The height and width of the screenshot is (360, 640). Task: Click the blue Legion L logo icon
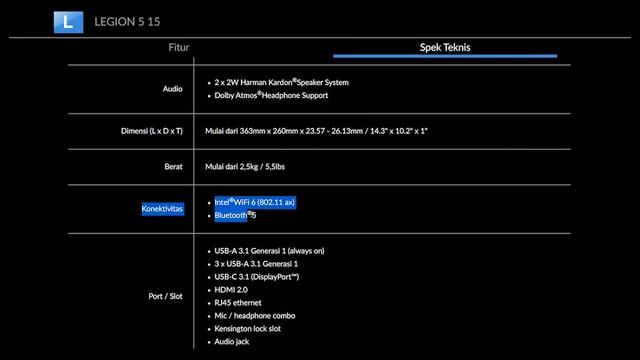click(x=68, y=22)
